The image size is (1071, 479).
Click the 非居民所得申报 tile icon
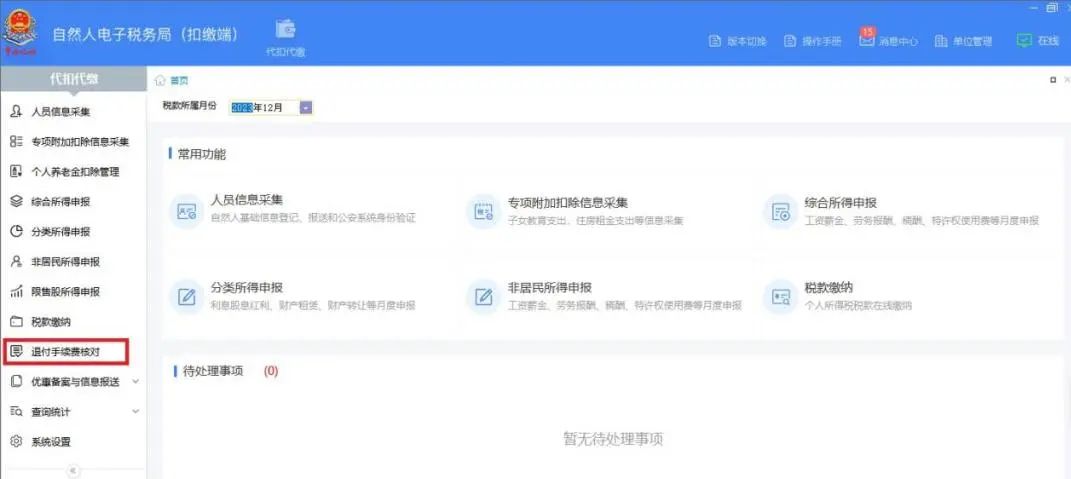tap(484, 297)
